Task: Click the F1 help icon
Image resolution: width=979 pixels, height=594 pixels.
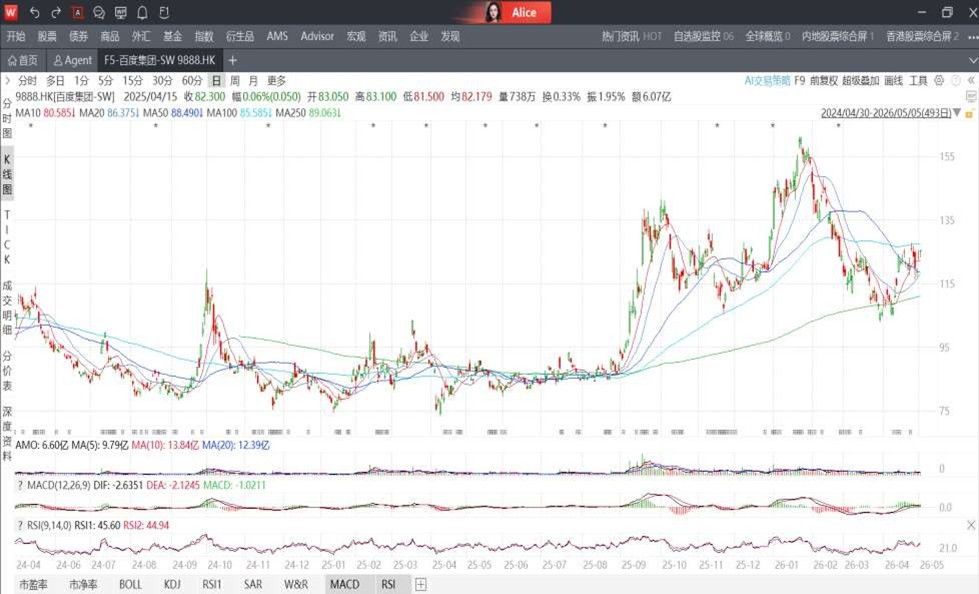Action: [164, 12]
